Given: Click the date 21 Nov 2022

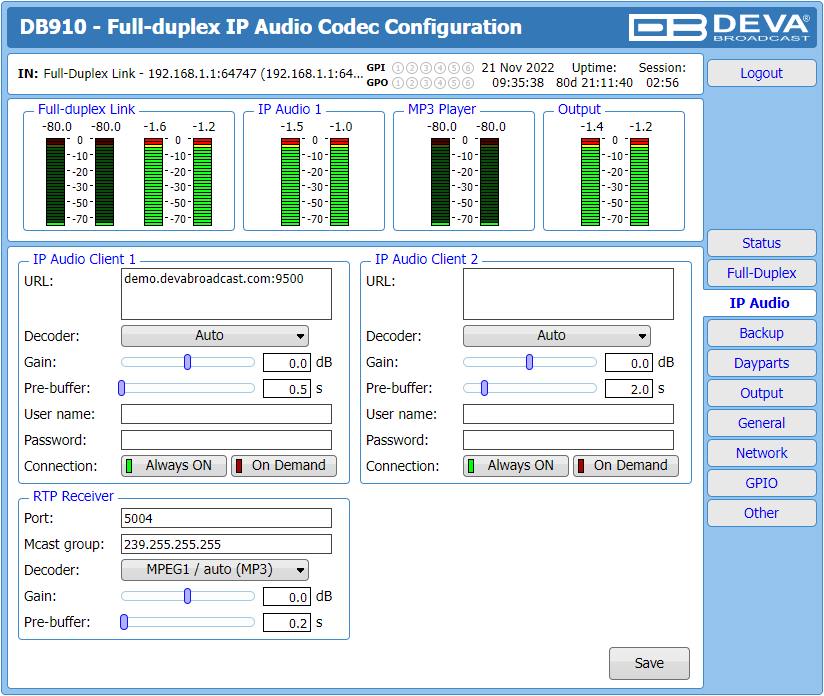Looking at the screenshot, I should pyautogui.click(x=518, y=68).
